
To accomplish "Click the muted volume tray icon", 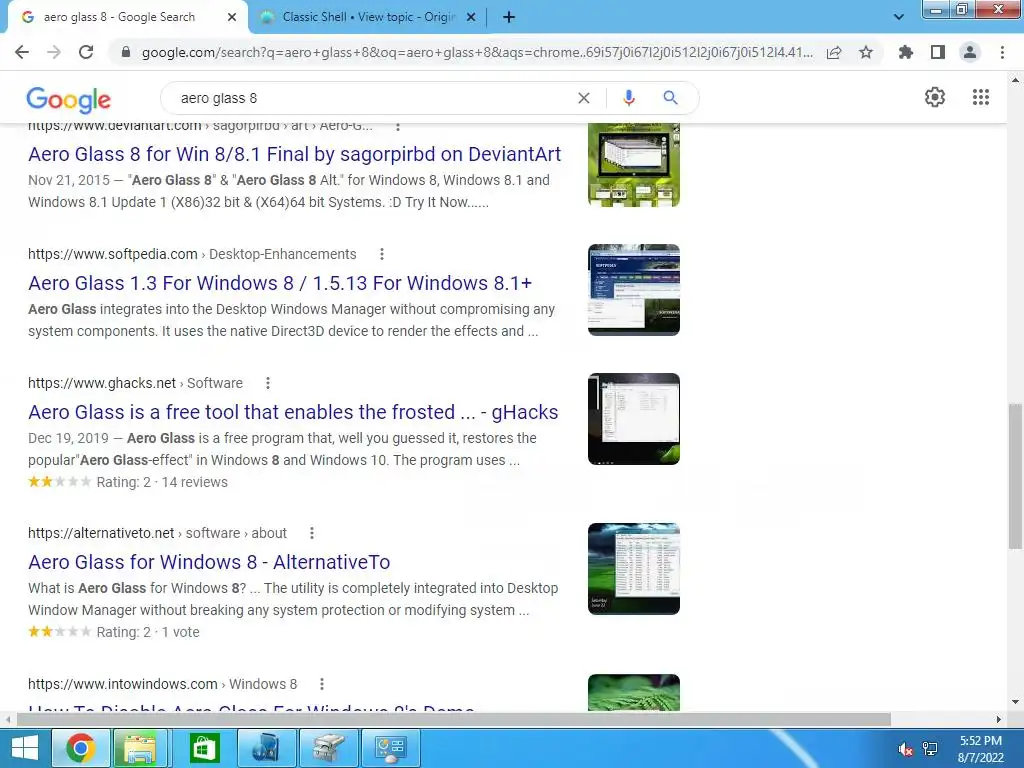I will click(x=906, y=749).
